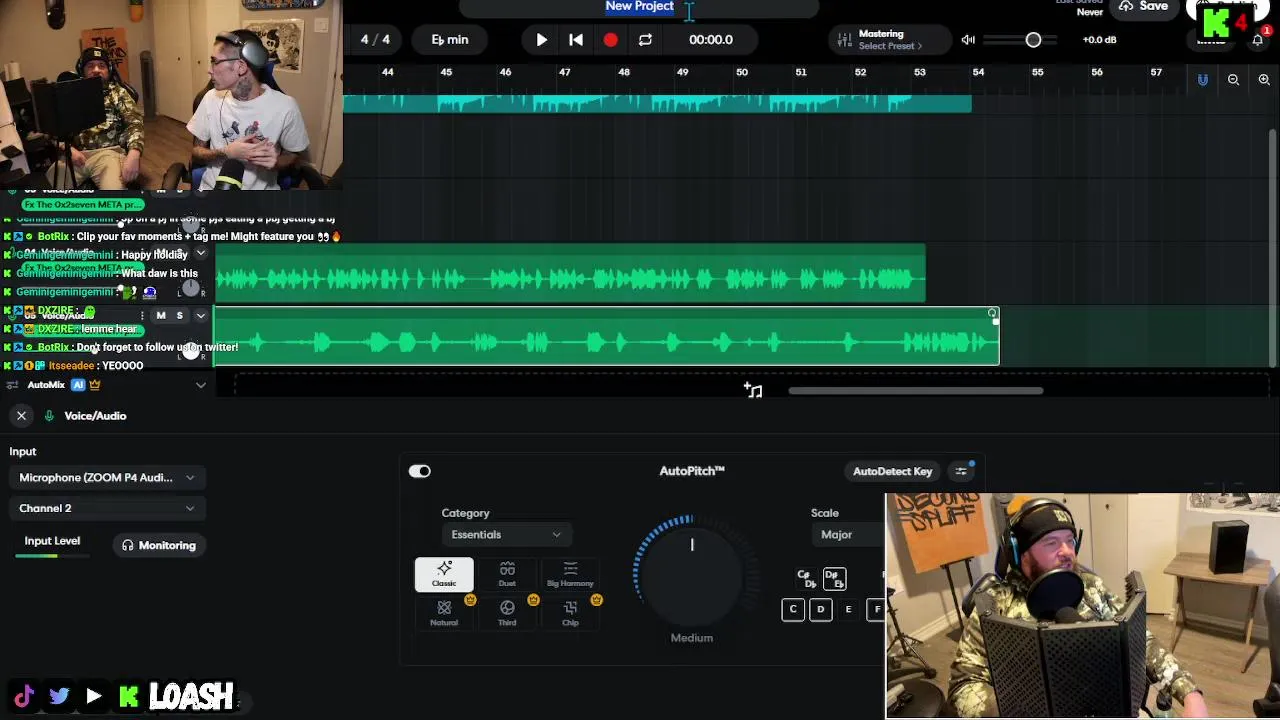1280x720 pixels.
Task: Solo the selected Voice/Audio track
Action: pos(180,315)
